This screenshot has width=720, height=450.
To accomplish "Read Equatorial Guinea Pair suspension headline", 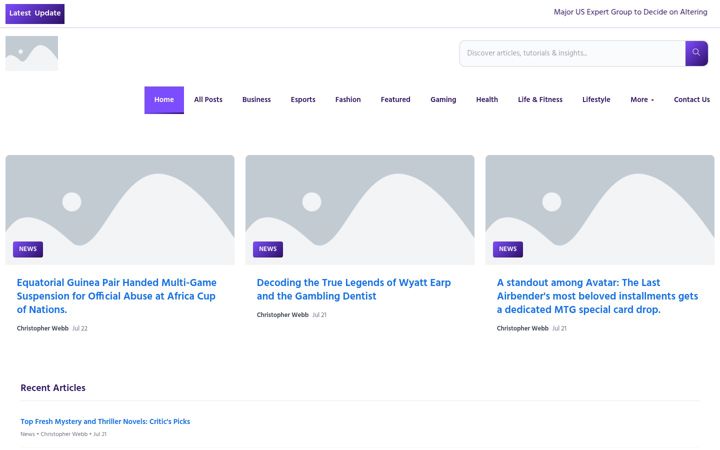I will 117,296.
